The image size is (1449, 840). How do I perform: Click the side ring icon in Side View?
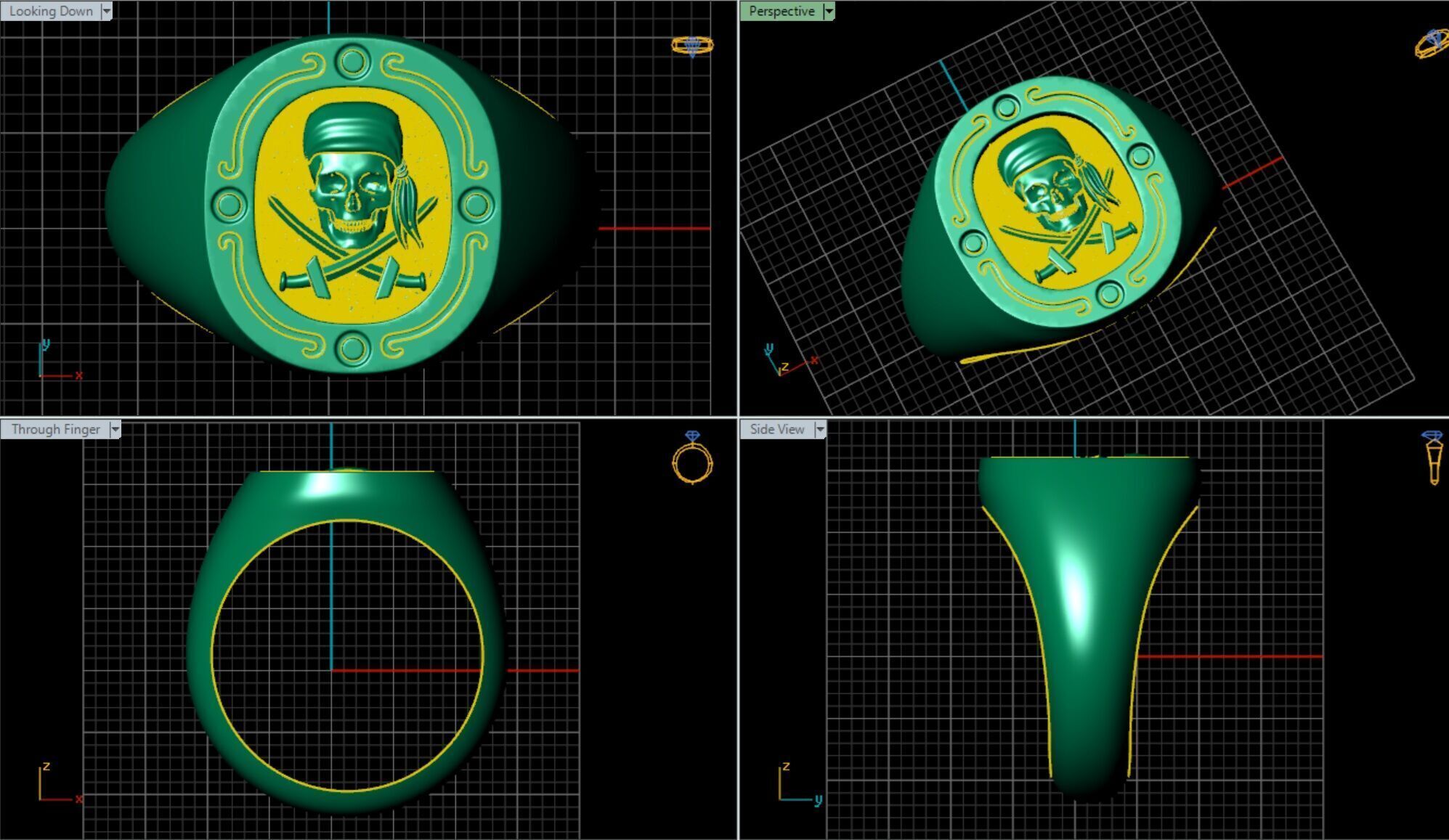coord(1433,457)
